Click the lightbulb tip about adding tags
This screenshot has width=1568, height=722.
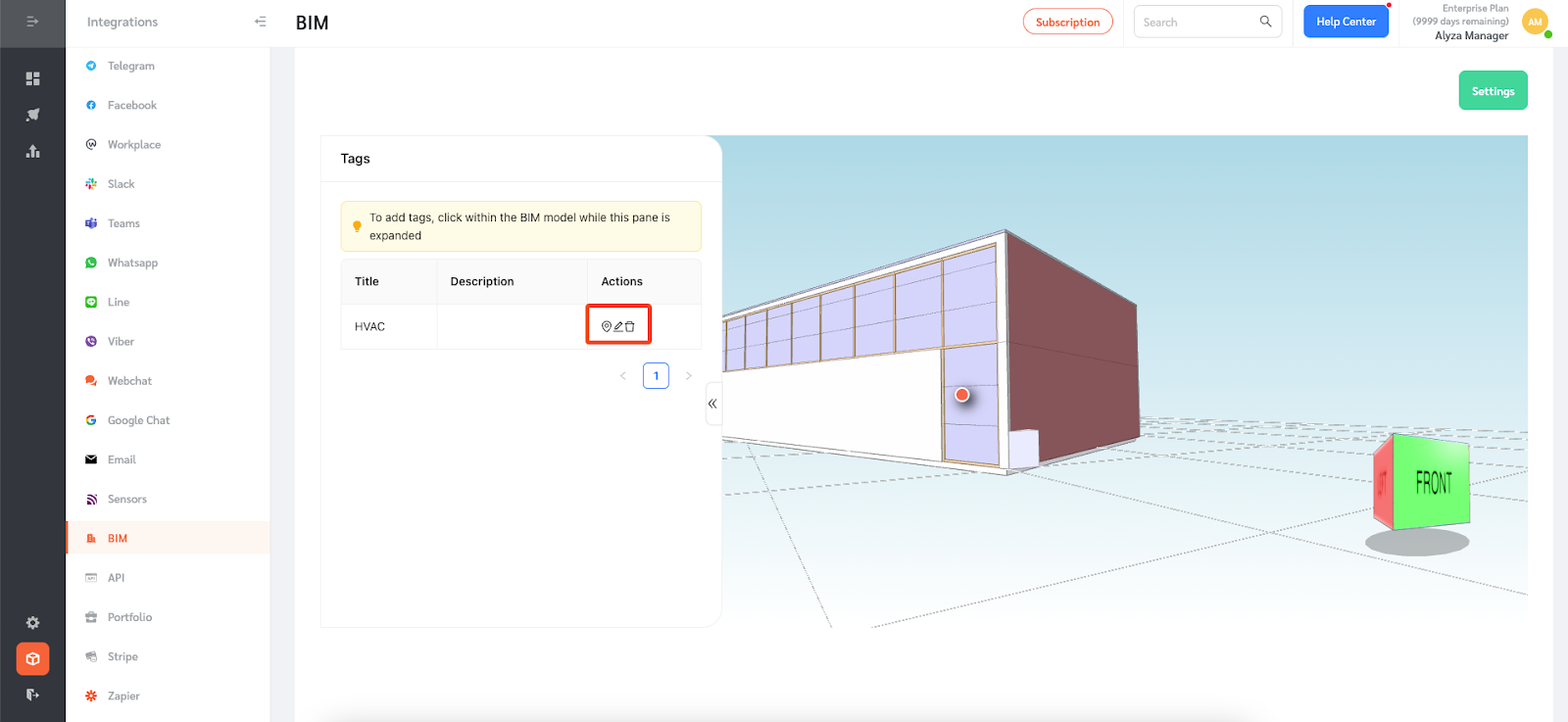(520, 226)
